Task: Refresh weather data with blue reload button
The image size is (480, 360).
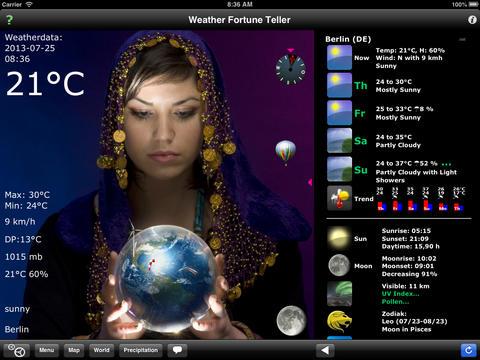Action: (x=468, y=350)
